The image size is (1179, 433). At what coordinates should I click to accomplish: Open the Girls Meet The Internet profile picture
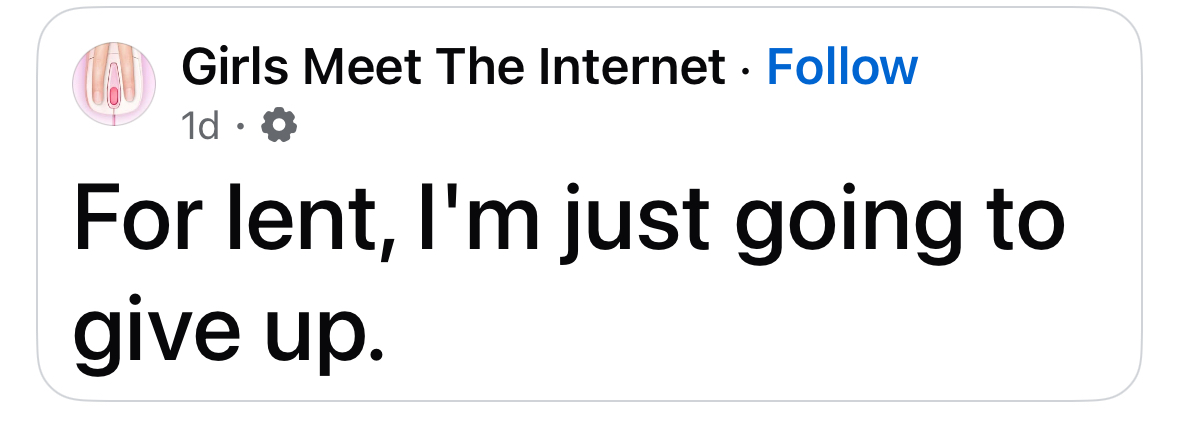click(113, 83)
